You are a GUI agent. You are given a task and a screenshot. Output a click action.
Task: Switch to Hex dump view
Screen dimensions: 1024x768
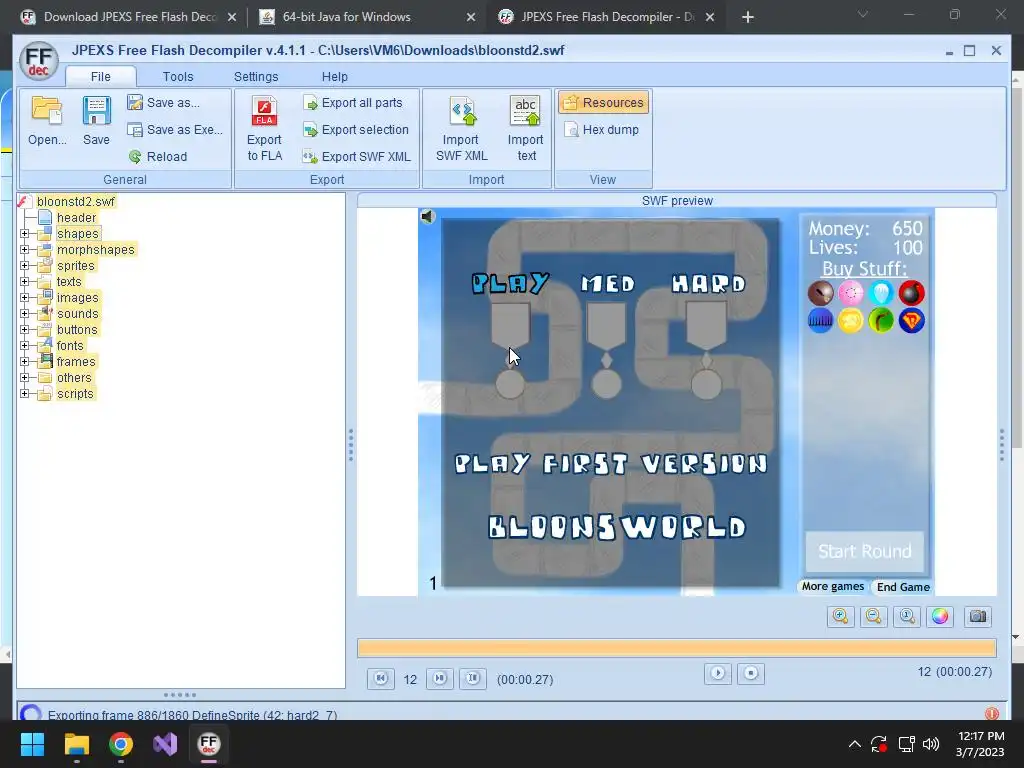point(601,129)
